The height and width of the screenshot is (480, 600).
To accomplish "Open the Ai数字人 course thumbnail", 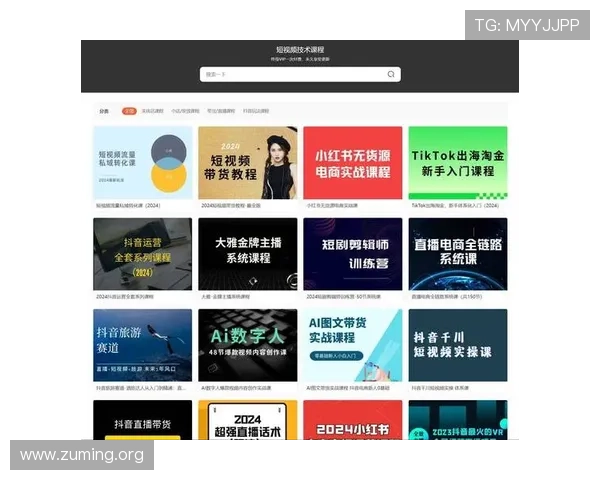I will pos(248,345).
